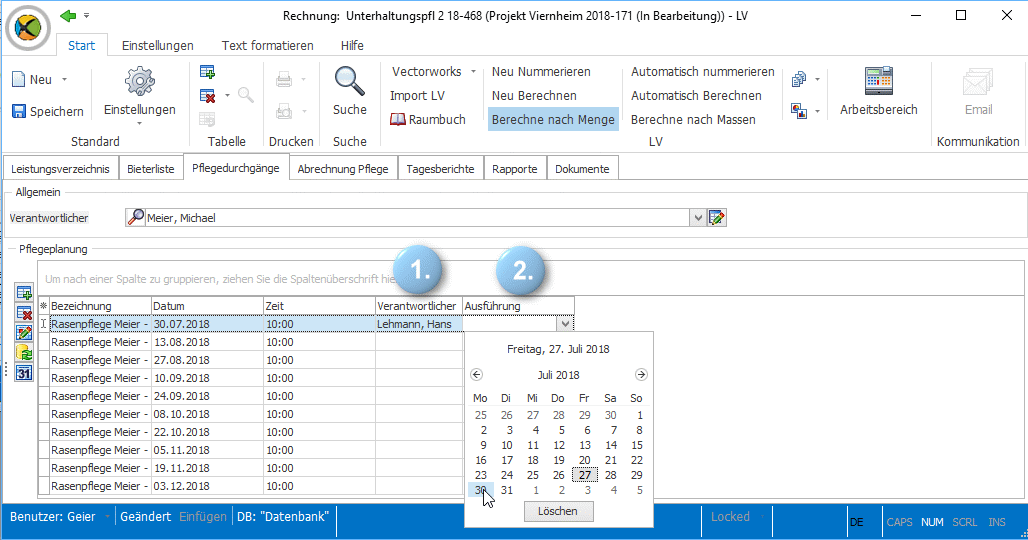Image resolution: width=1028 pixels, height=540 pixels.
Task: Click the calendar 31 icon
Action: coord(24,373)
